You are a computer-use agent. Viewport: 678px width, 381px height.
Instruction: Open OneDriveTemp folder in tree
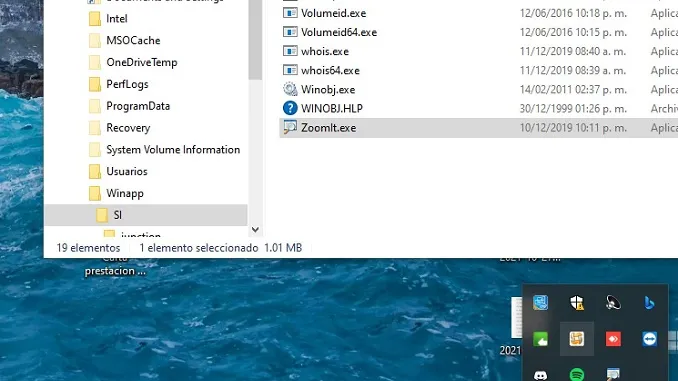point(142,62)
